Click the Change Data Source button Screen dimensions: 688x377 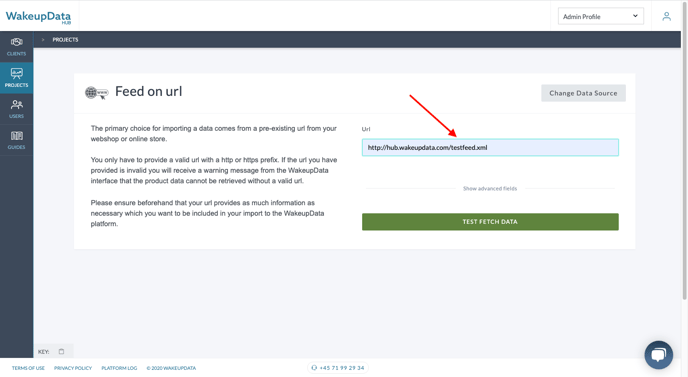pyautogui.click(x=583, y=93)
